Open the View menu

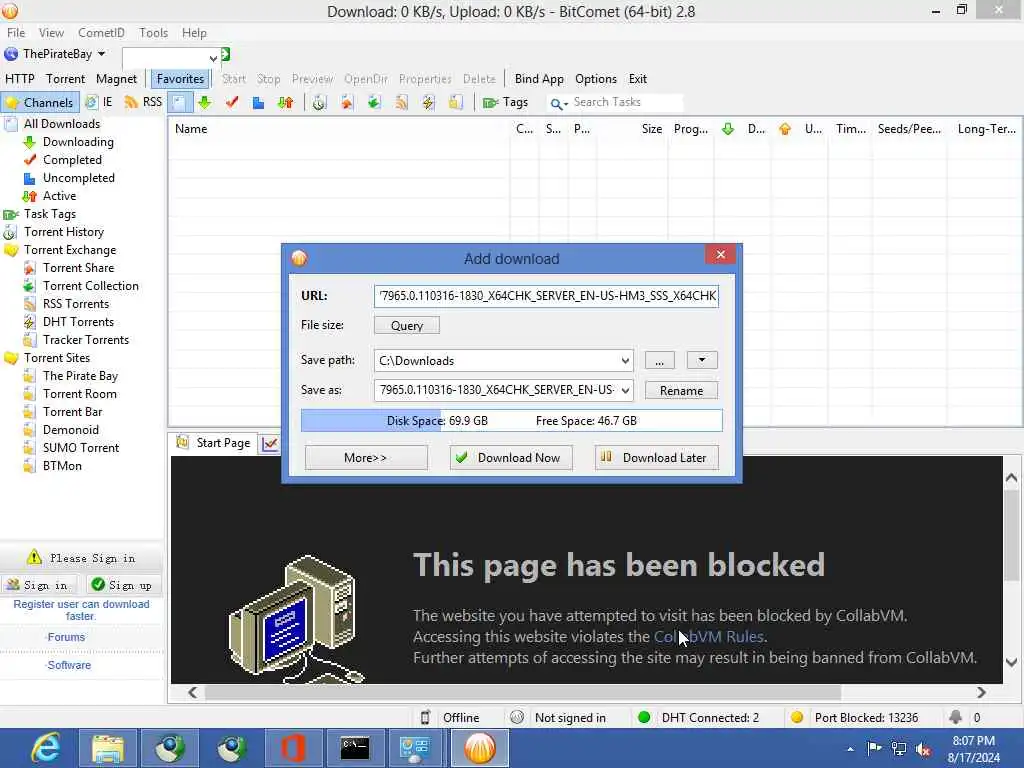point(51,33)
